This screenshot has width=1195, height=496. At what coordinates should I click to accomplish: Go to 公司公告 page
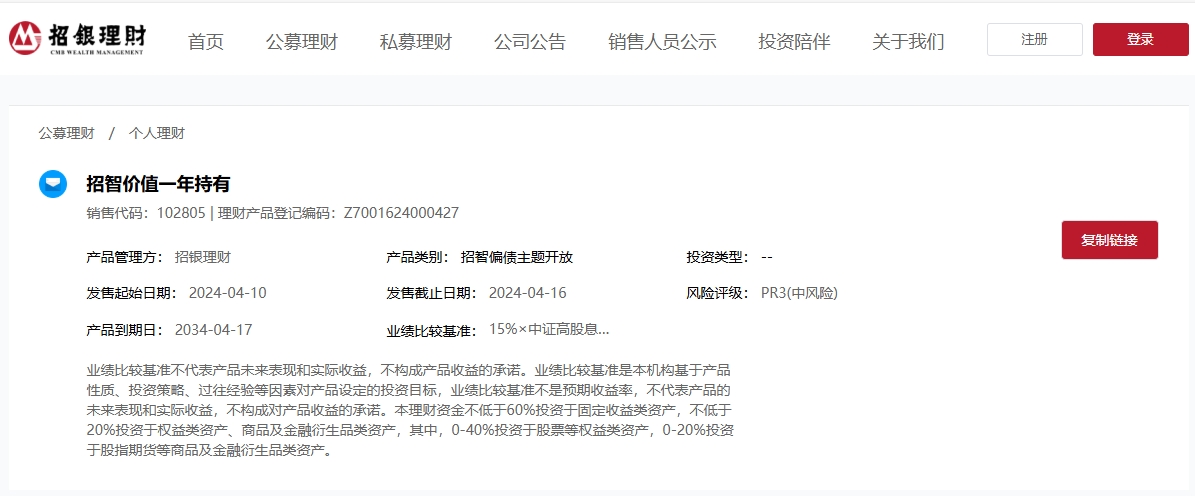[x=530, y=42]
